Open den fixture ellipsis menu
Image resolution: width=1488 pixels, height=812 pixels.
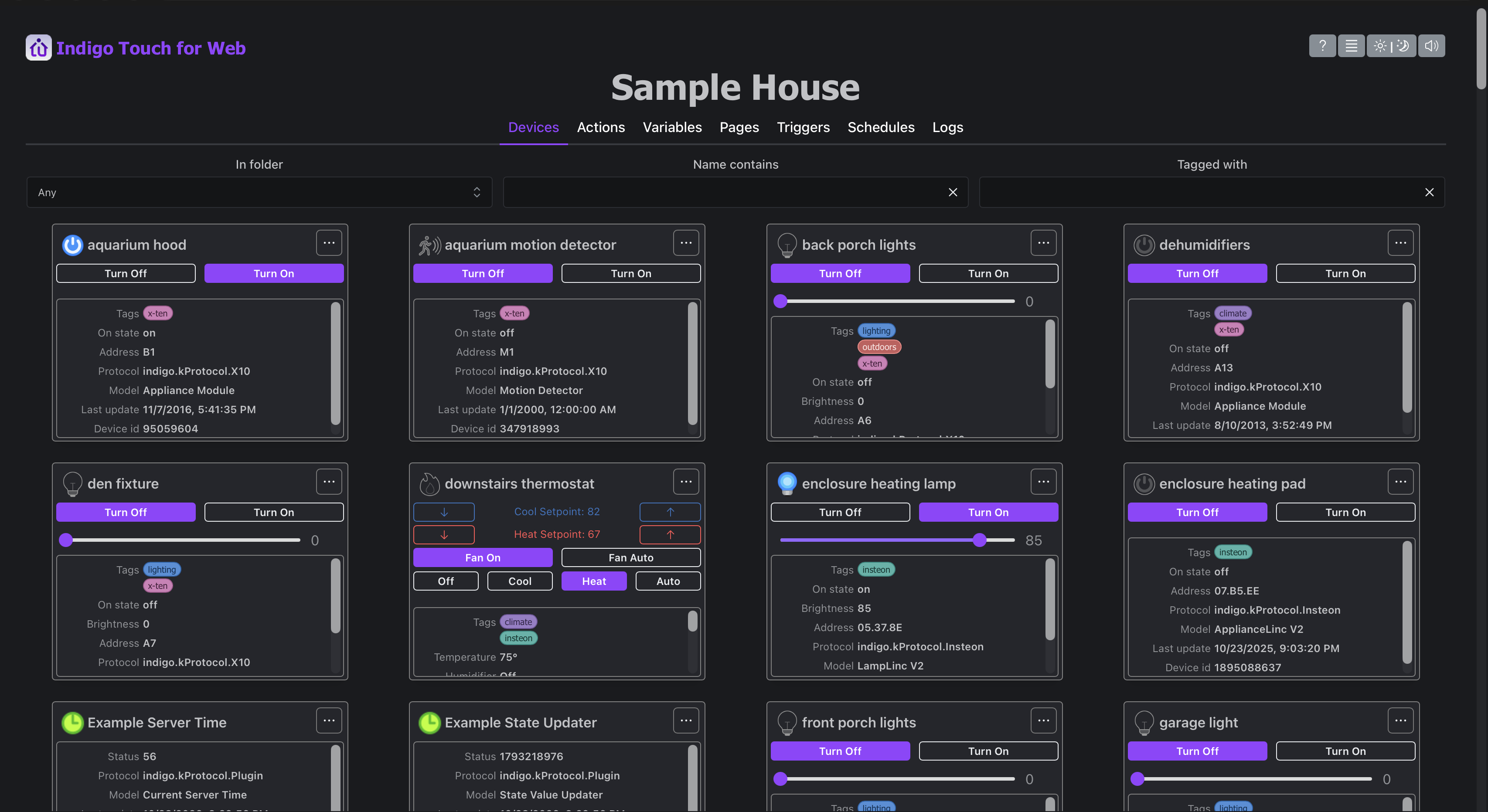pos(329,482)
